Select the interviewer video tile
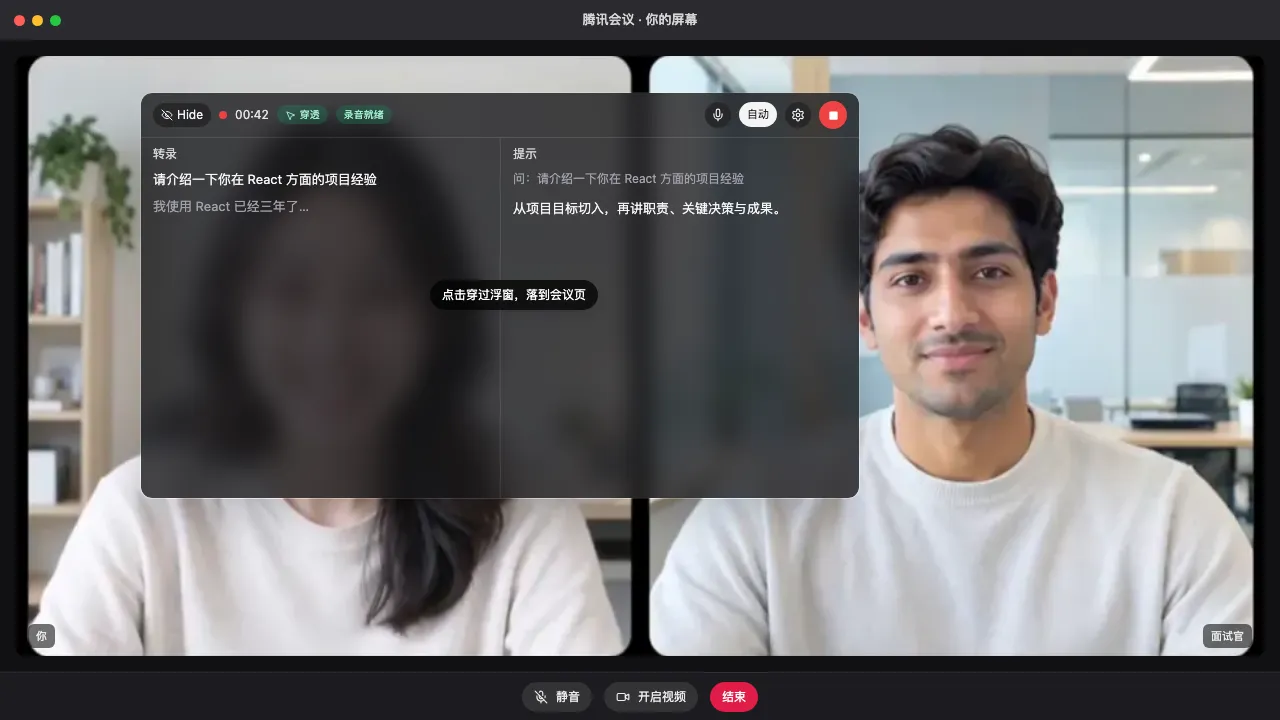The height and width of the screenshot is (720, 1280). [951, 356]
